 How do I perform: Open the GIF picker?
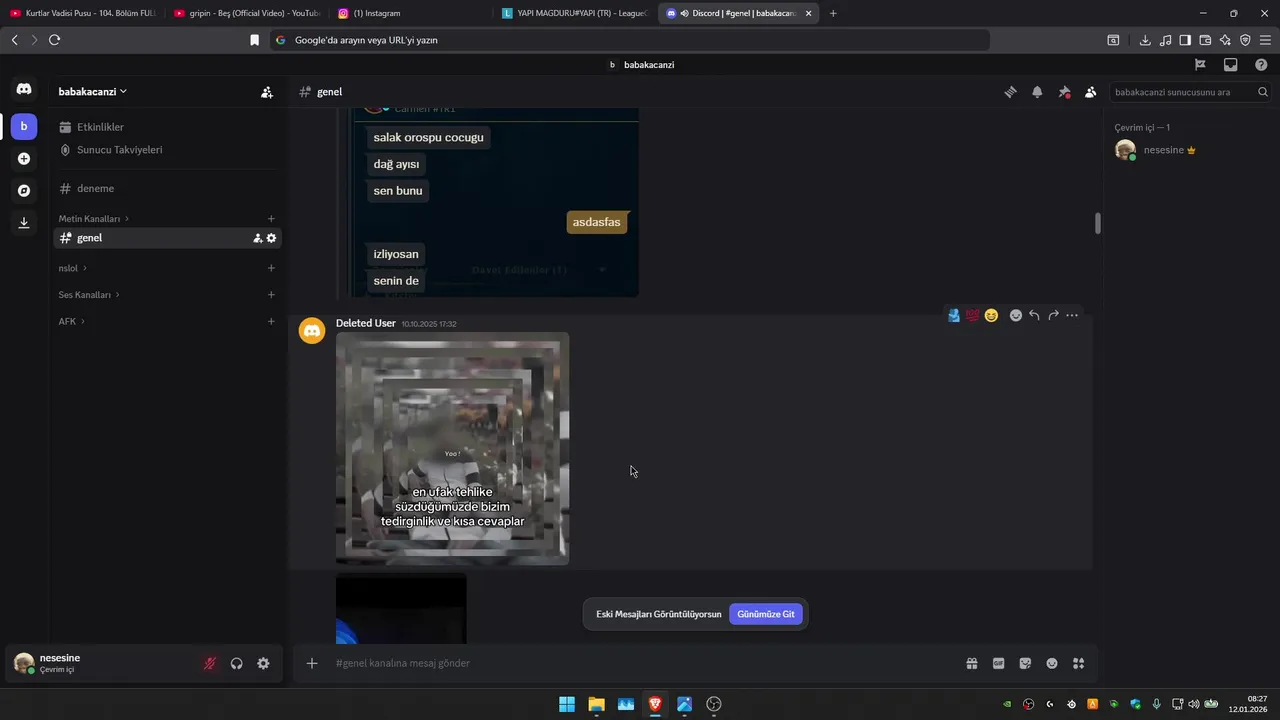coord(998,663)
